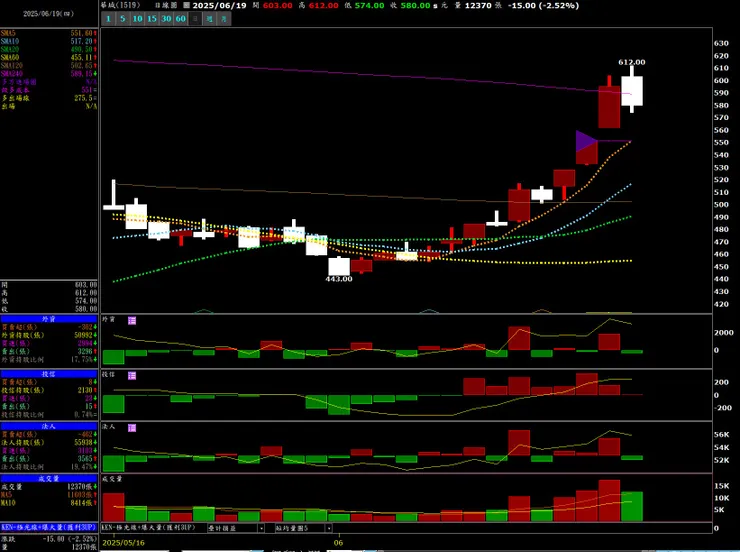The width and height of the screenshot is (740, 552).
Task: Switch to the daily (日) chart button
Action: click(x=195, y=19)
